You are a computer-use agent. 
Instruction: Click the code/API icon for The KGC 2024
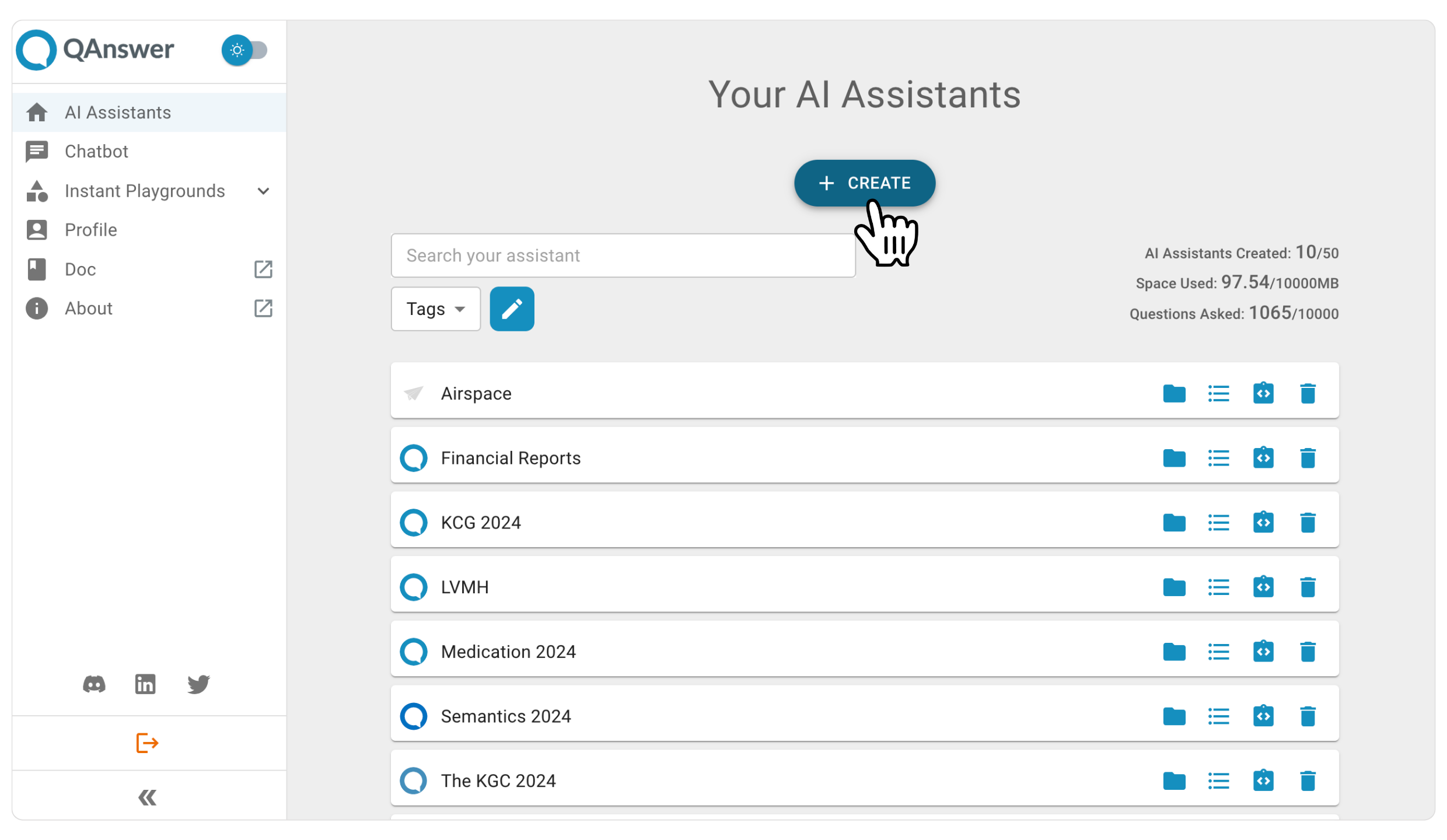1263,780
